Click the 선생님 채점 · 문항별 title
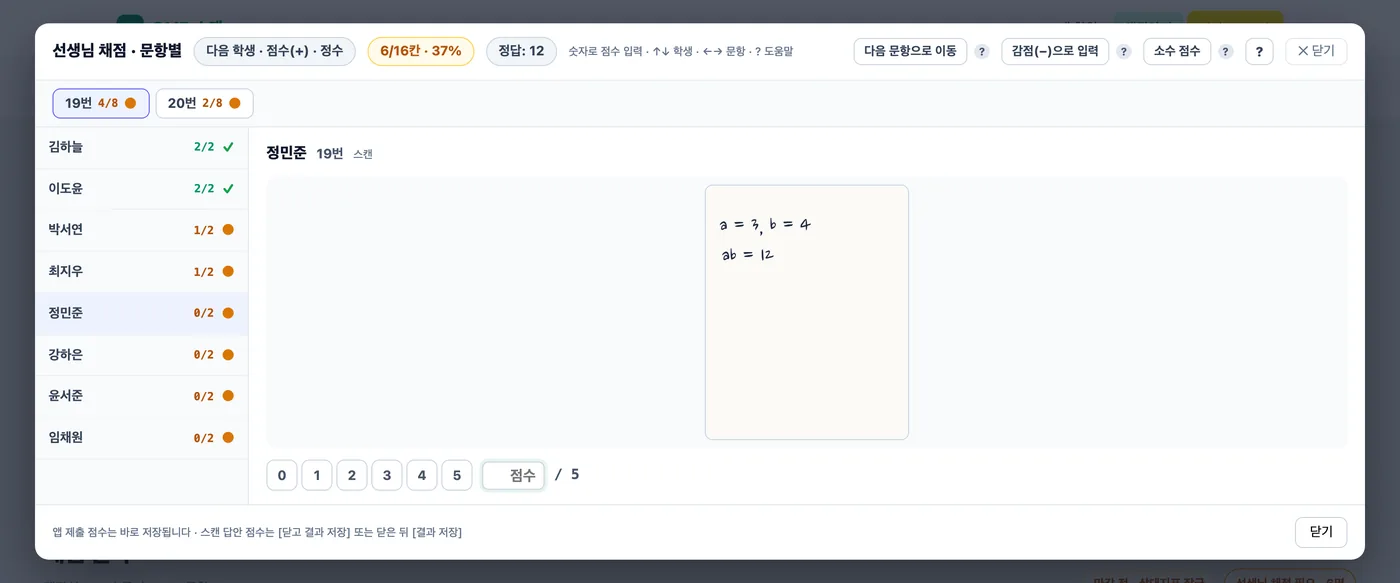 pos(117,51)
